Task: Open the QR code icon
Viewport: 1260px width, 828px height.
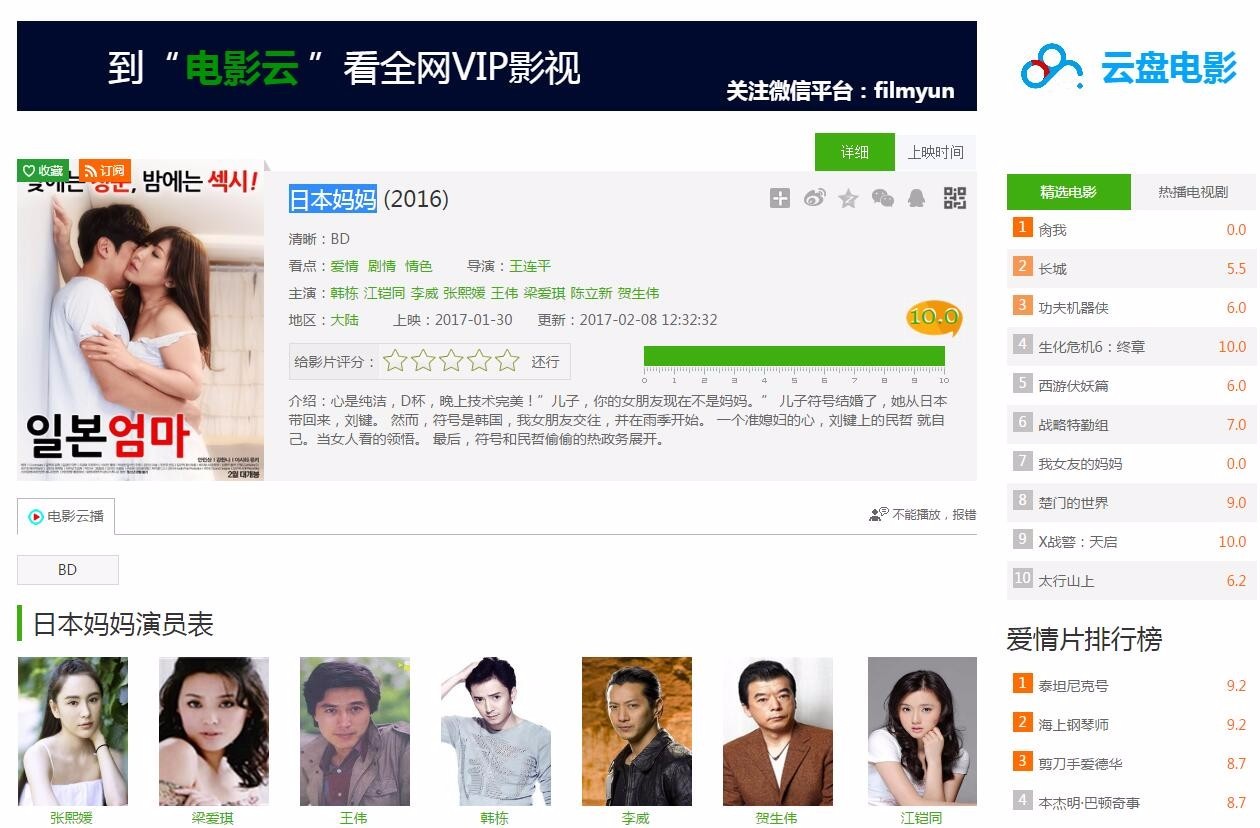Action: pyautogui.click(x=955, y=198)
